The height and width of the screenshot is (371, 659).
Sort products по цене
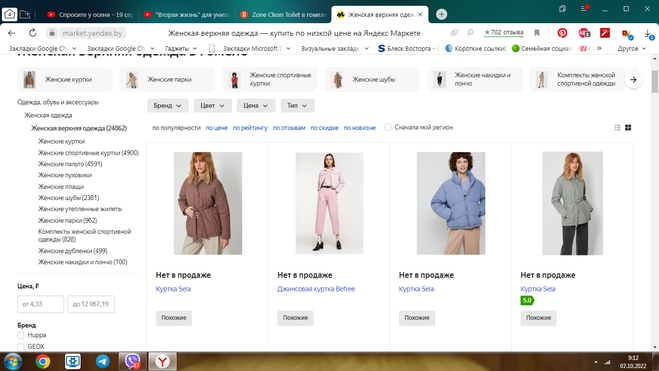pos(216,128)
